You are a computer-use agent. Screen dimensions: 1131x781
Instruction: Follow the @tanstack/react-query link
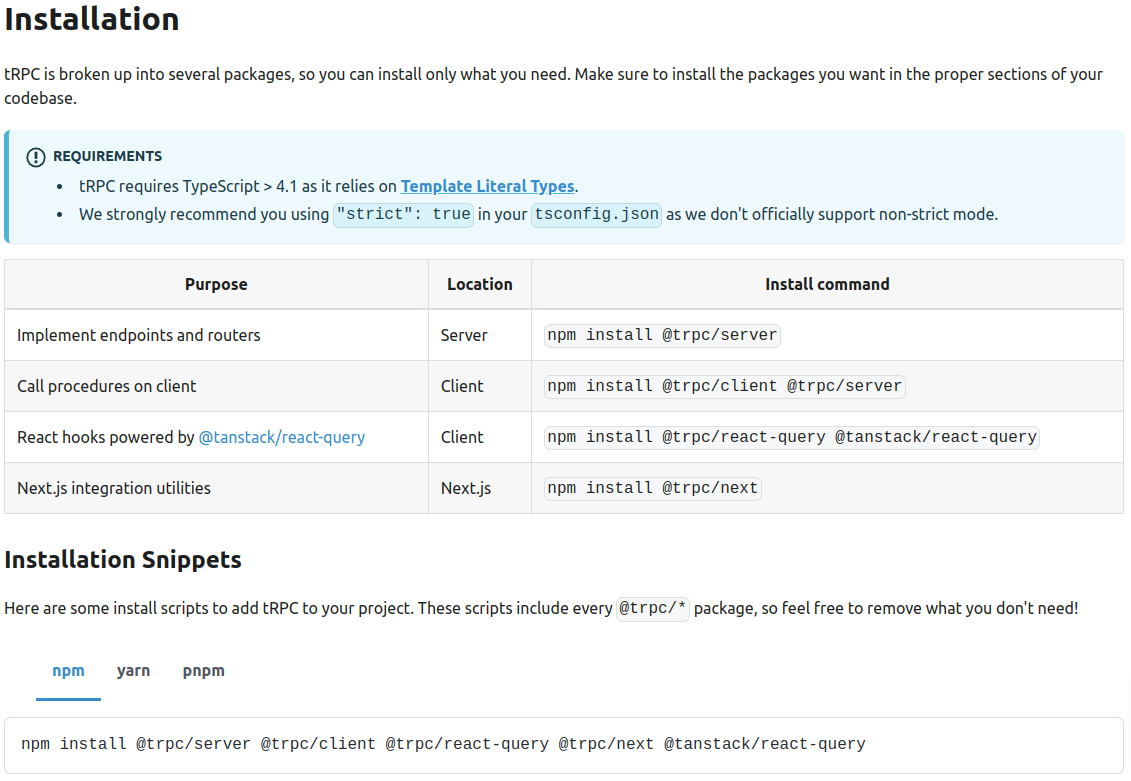282,437
